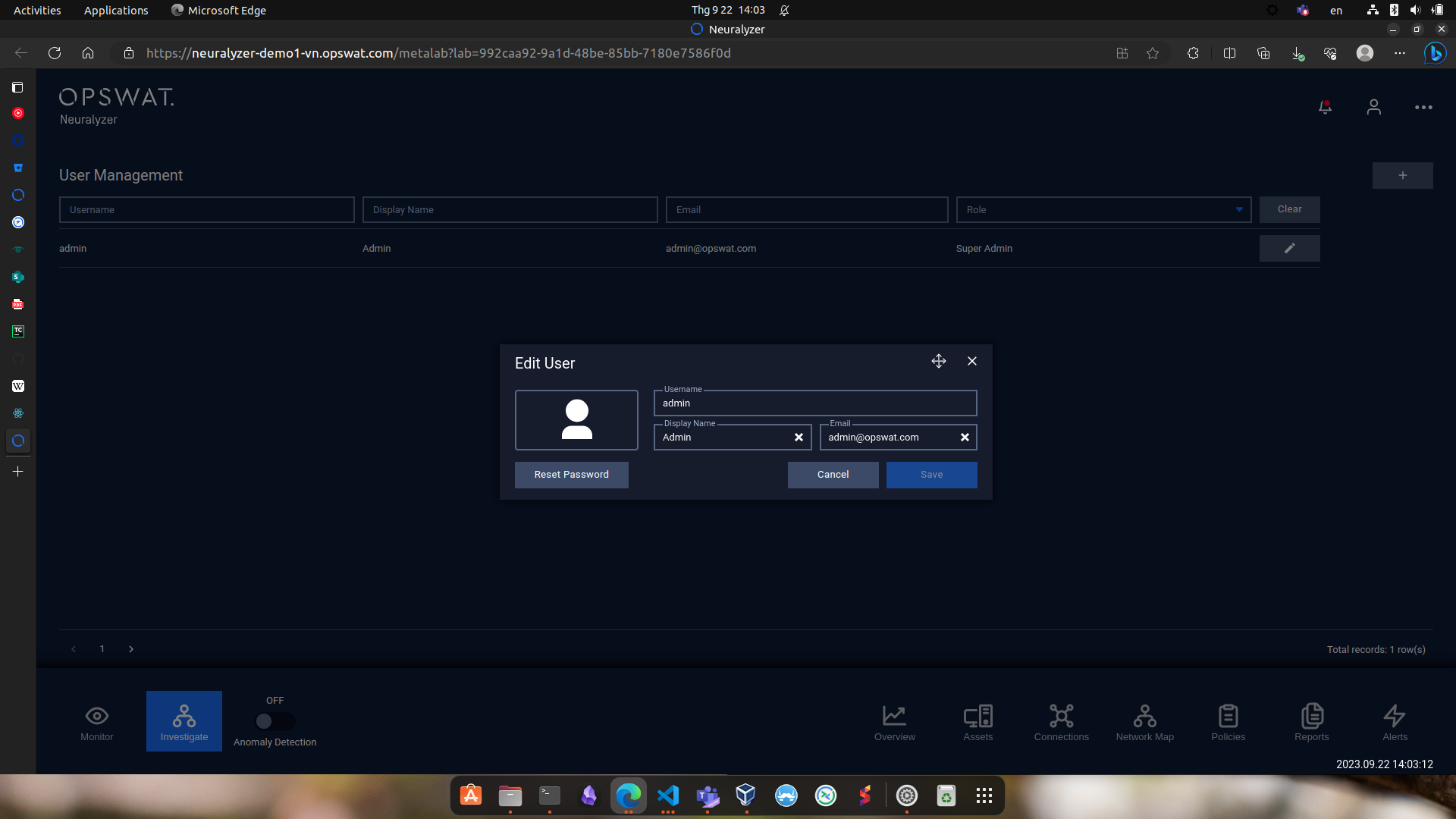Click the address bar URL
Viewport: 1456px width, 819px height.
438,53
